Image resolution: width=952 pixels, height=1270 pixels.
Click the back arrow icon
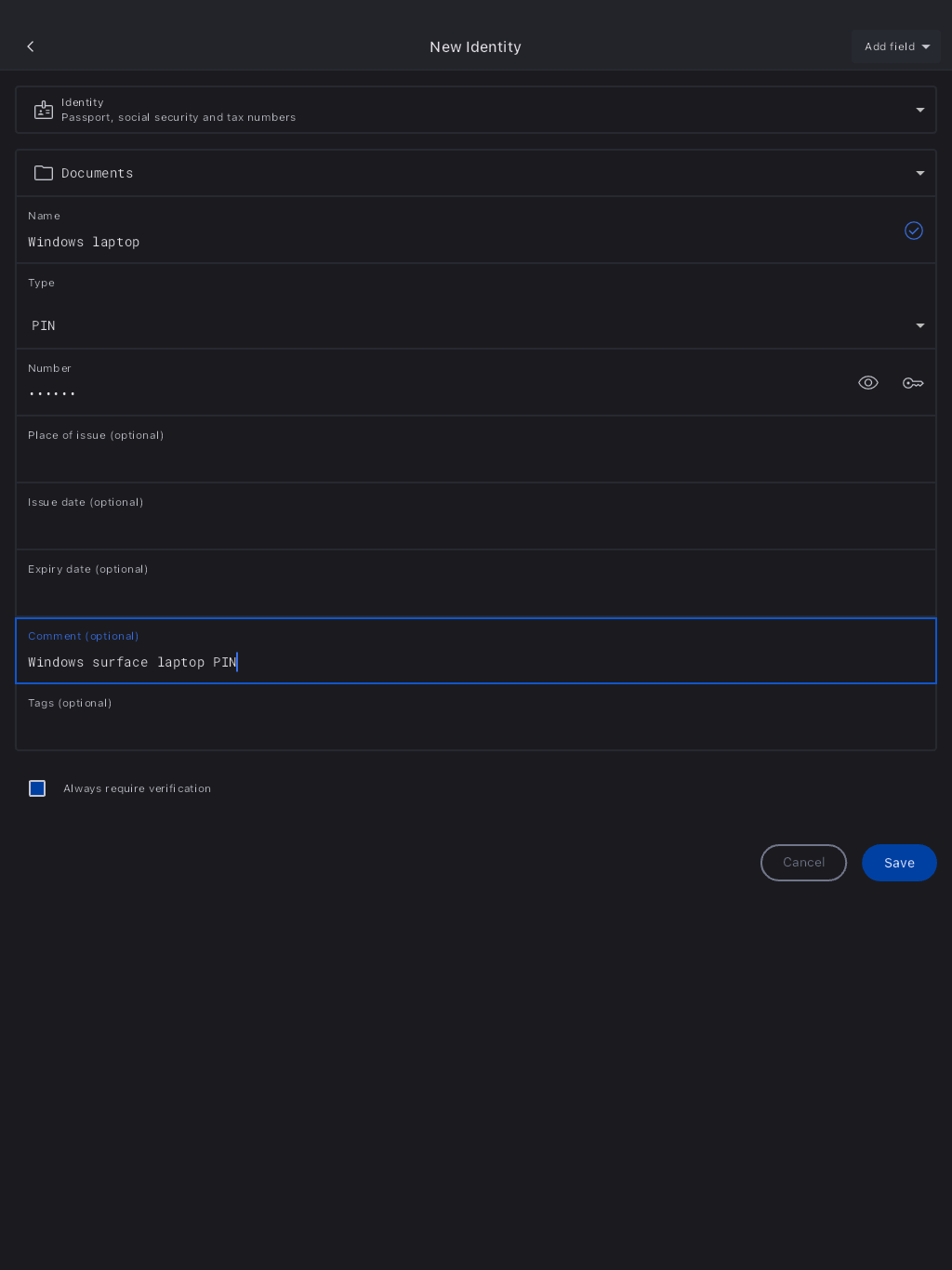[x=31, y=46]
